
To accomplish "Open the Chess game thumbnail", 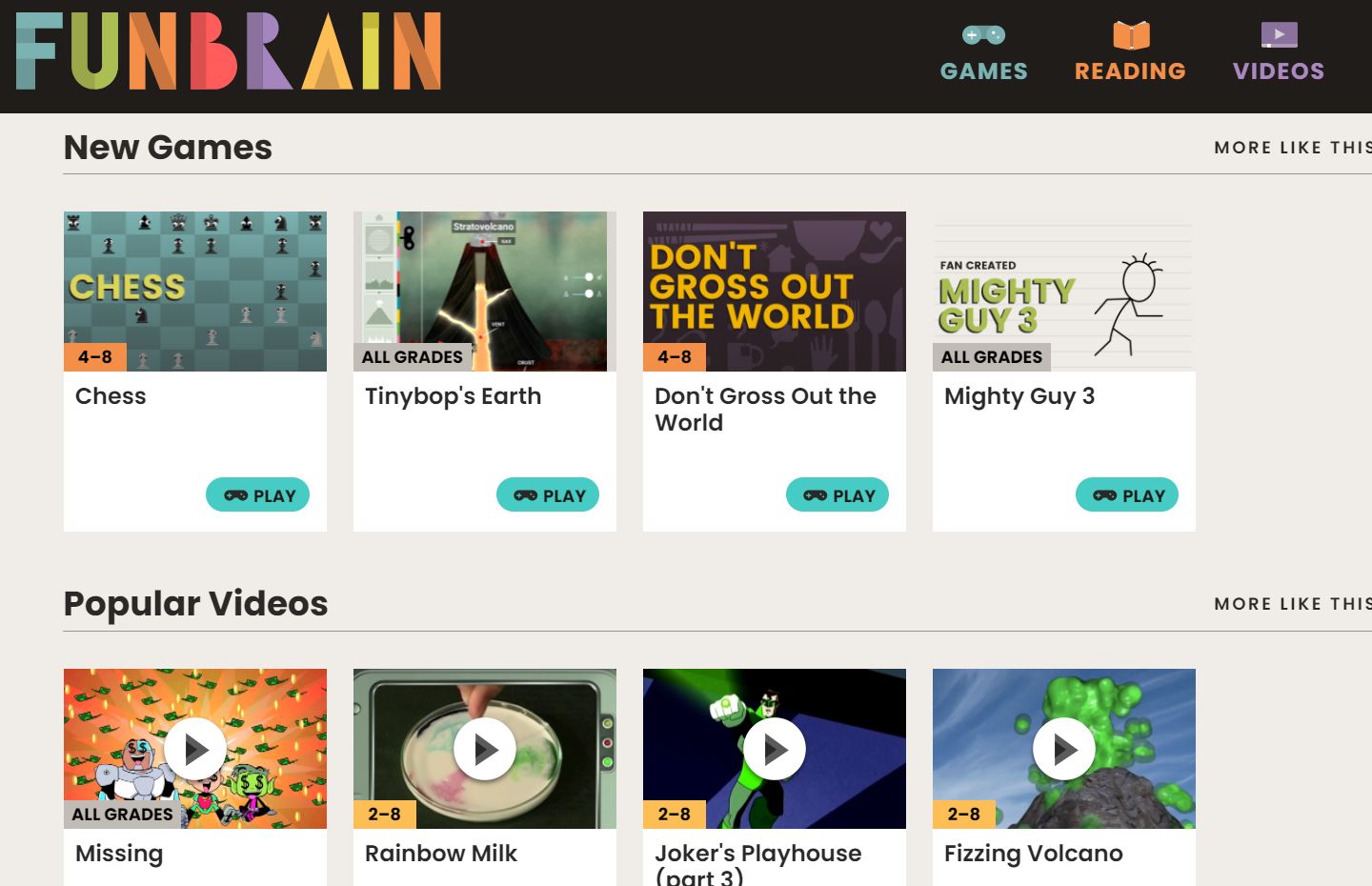I will click(195, 292).
